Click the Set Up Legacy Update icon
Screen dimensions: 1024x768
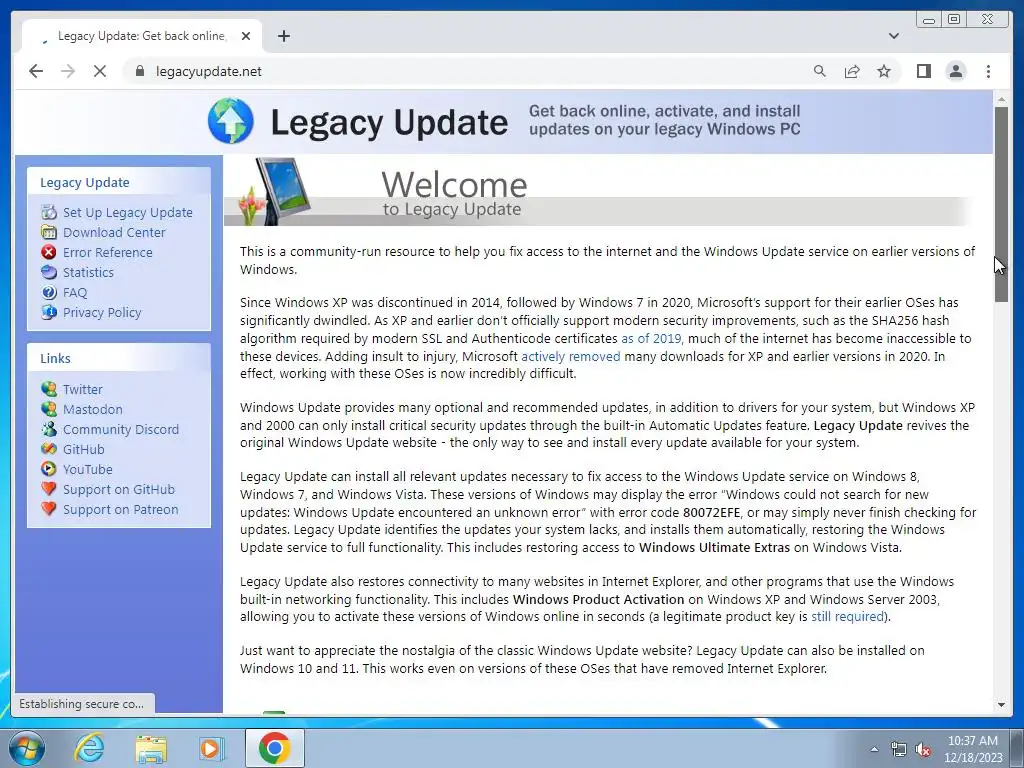coord(49,212)
